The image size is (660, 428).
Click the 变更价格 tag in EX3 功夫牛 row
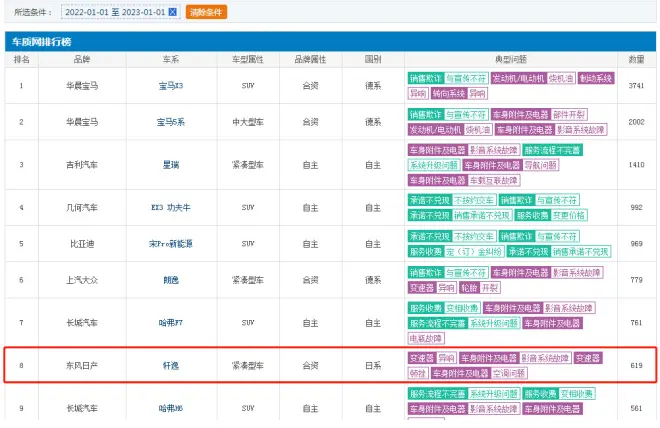click(569, 215)
